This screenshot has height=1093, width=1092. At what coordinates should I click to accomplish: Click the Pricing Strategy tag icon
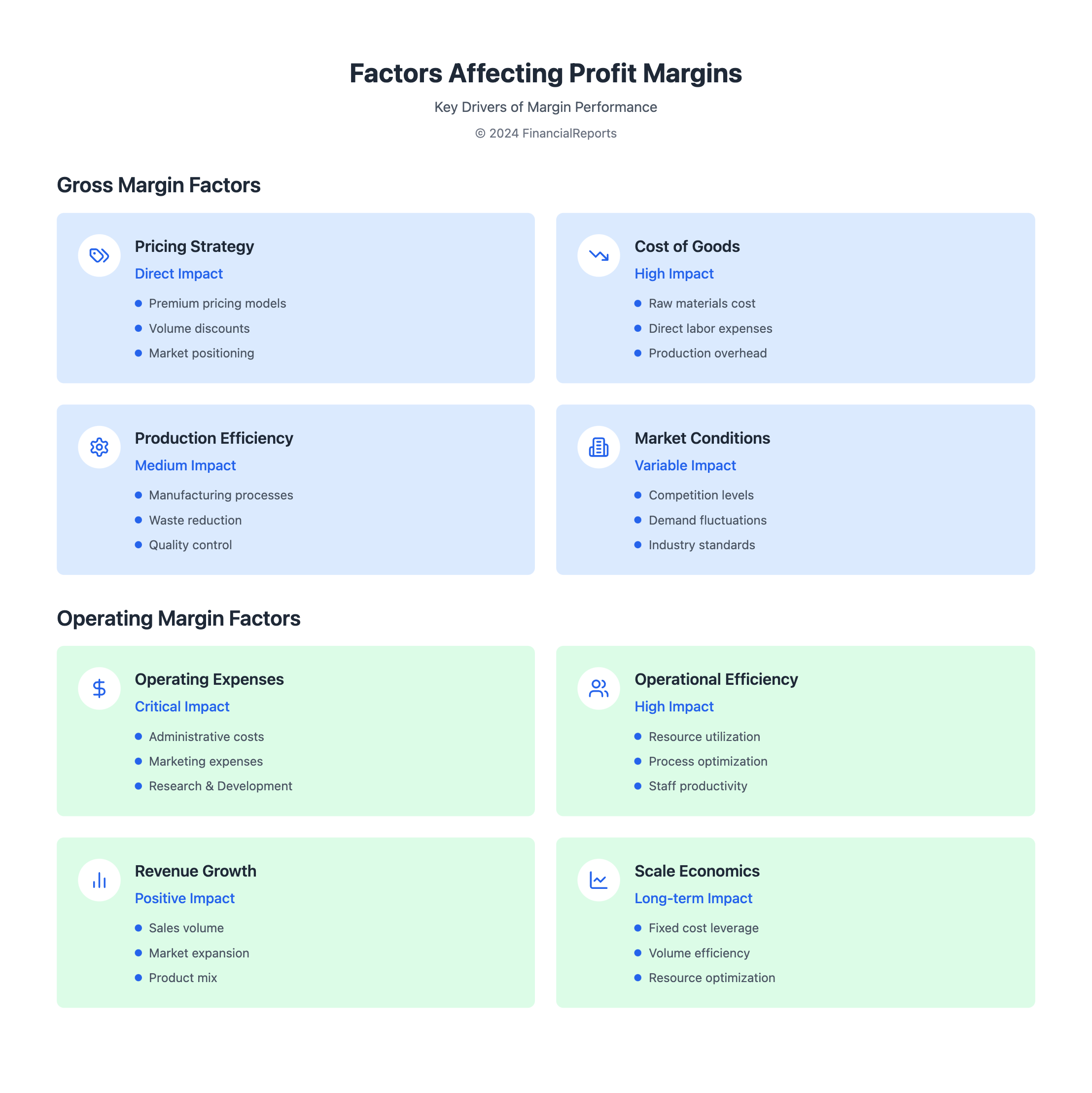point(99,256)
